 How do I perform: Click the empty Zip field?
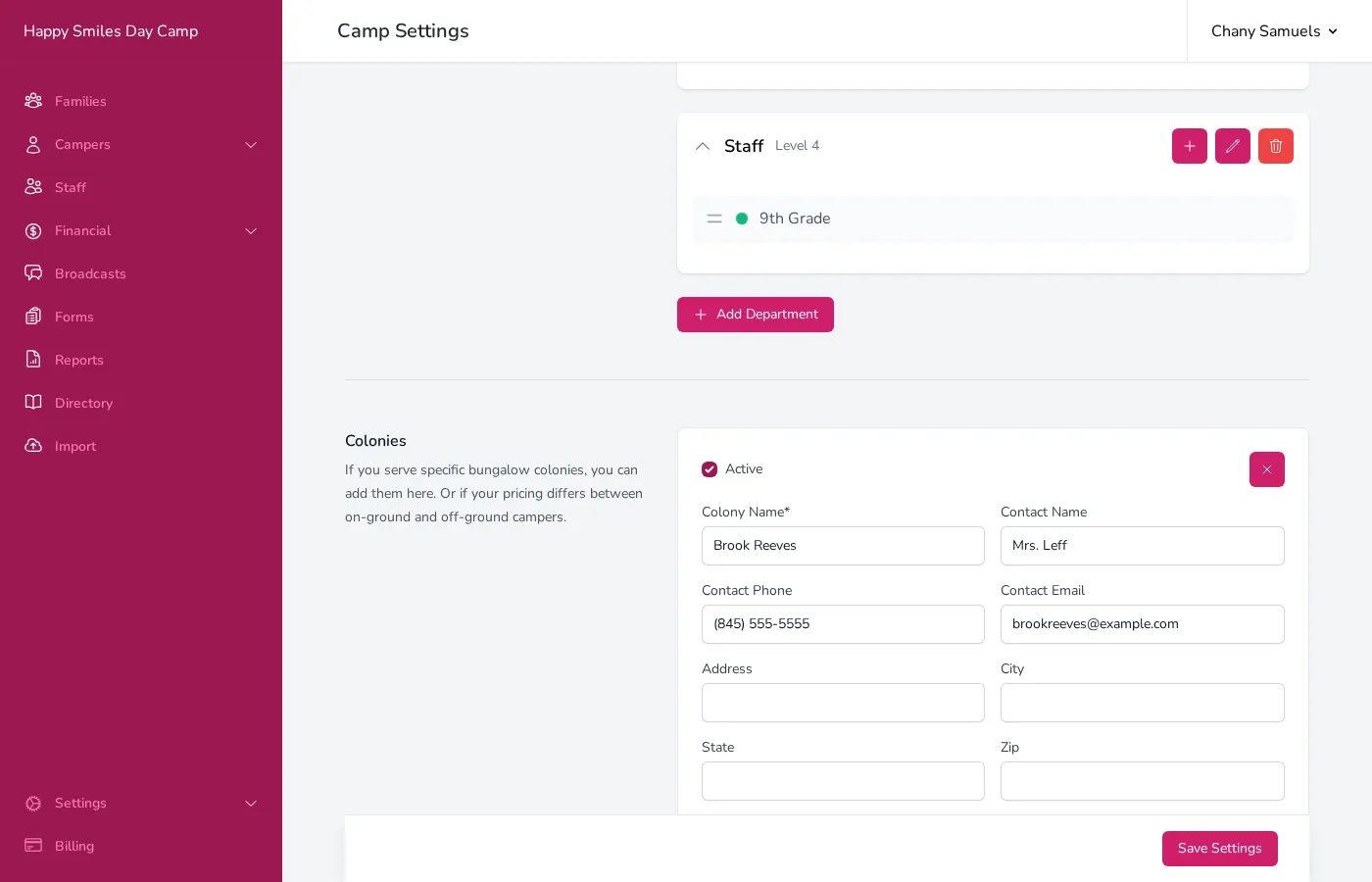[x=1143, y=781]
